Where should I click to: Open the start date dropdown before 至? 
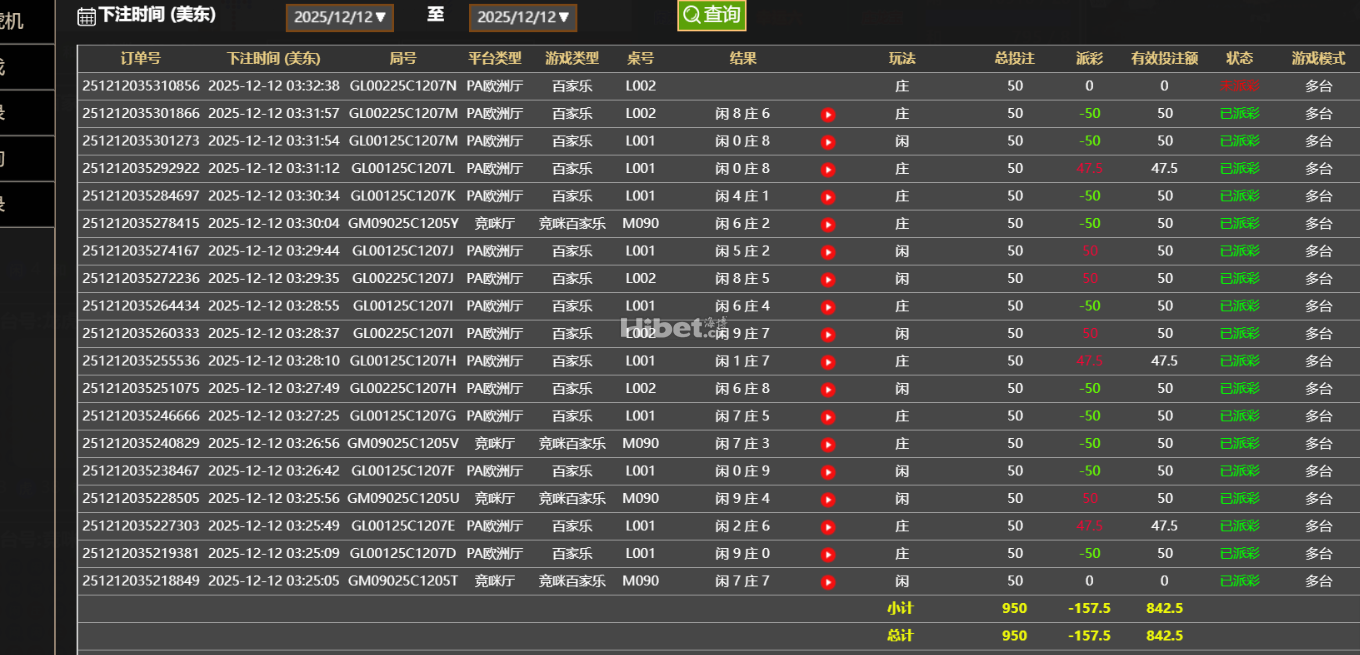340,17
